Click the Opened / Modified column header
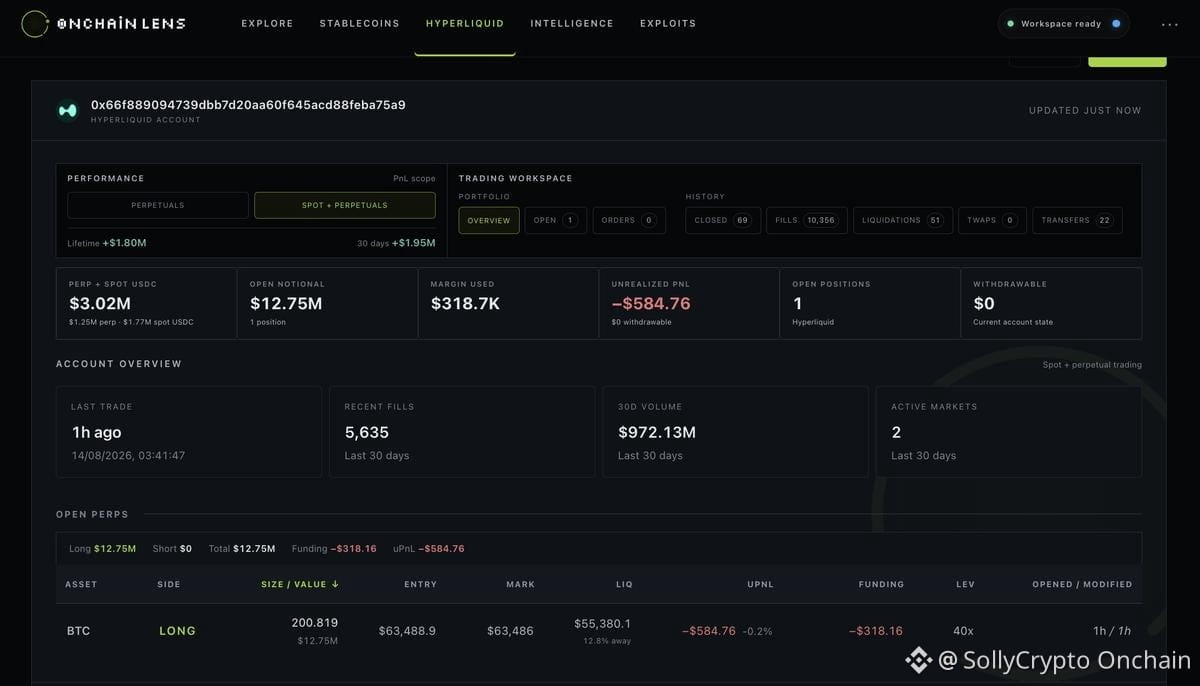The width and height of the screenshot is (1200, 686). (x=1083, y=584)
